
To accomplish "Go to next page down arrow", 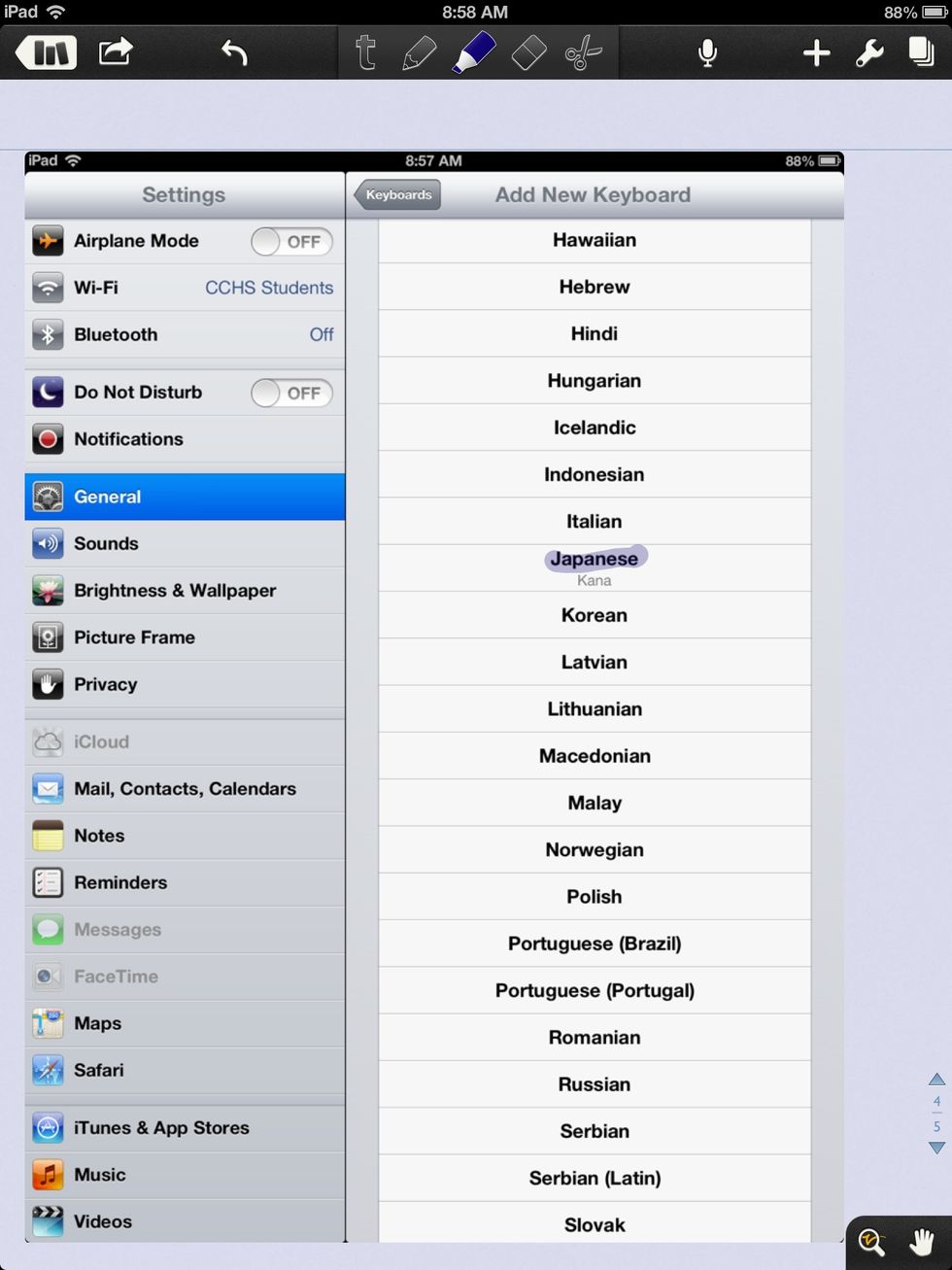I will pos(936,1149).
